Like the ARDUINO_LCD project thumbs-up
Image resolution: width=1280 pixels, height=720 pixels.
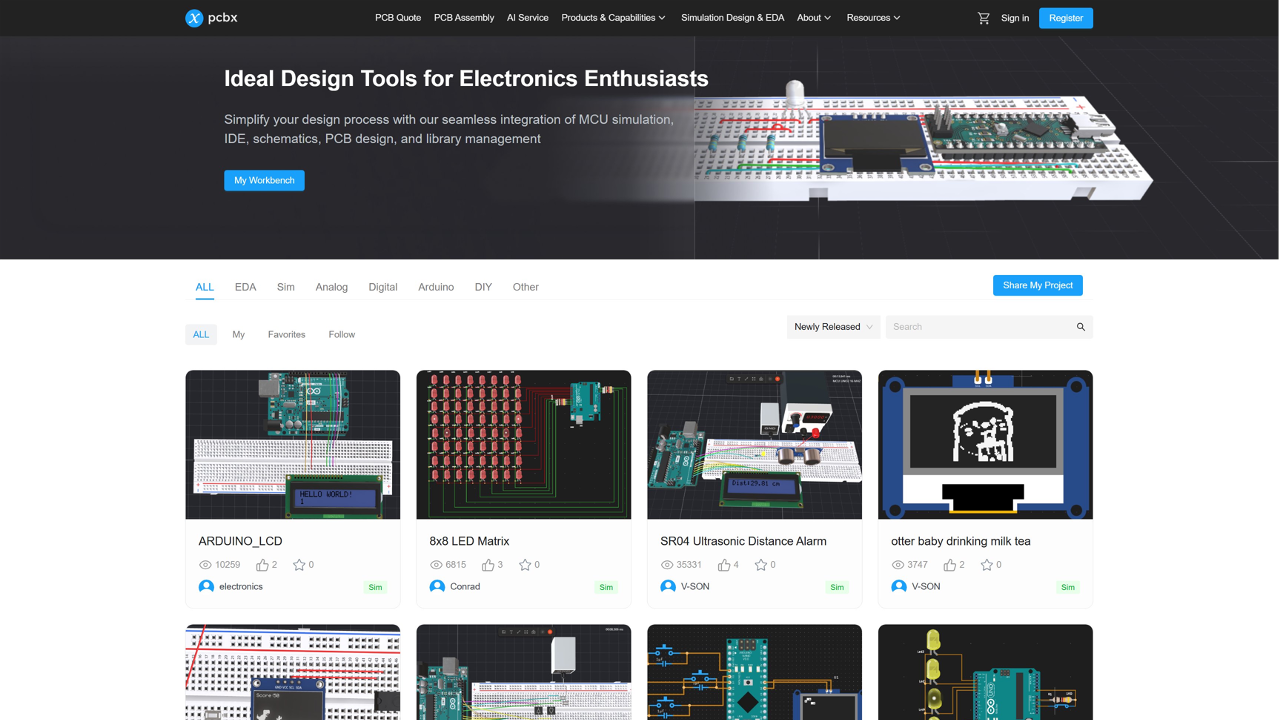click(262, 565)
